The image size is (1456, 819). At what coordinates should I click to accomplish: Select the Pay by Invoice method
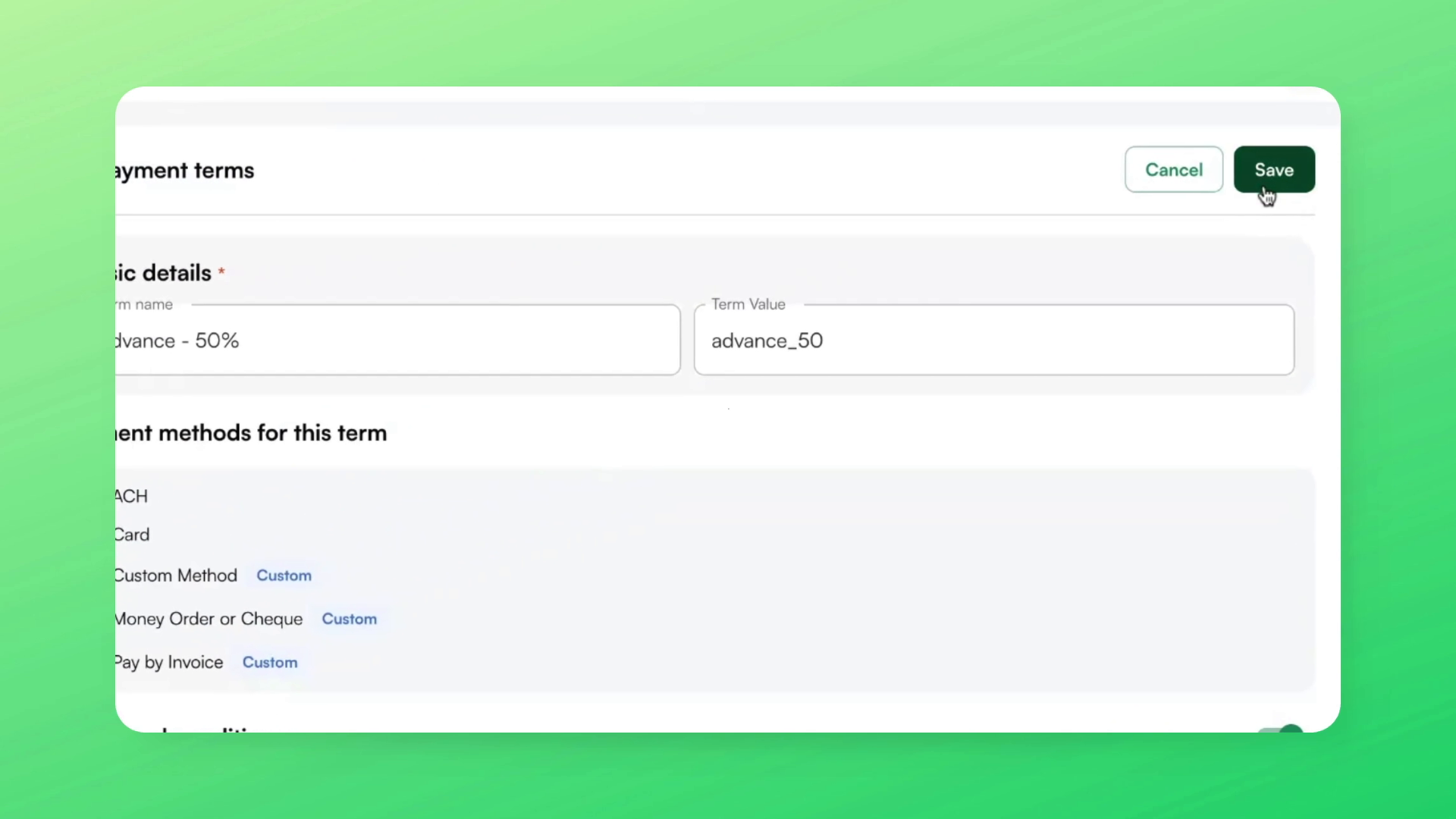168,662
